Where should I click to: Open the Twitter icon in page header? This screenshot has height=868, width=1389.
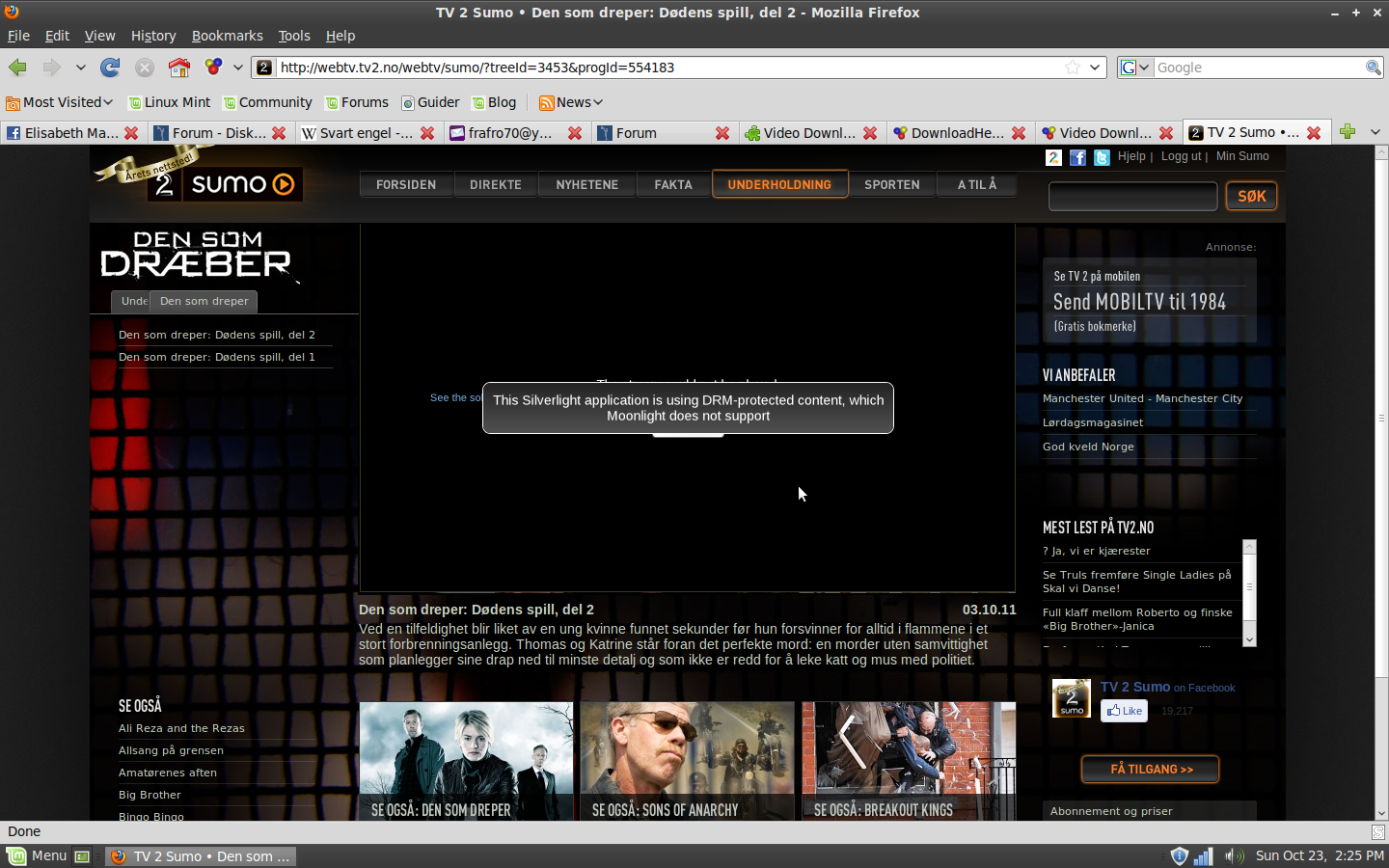[x=1102, y=157]
